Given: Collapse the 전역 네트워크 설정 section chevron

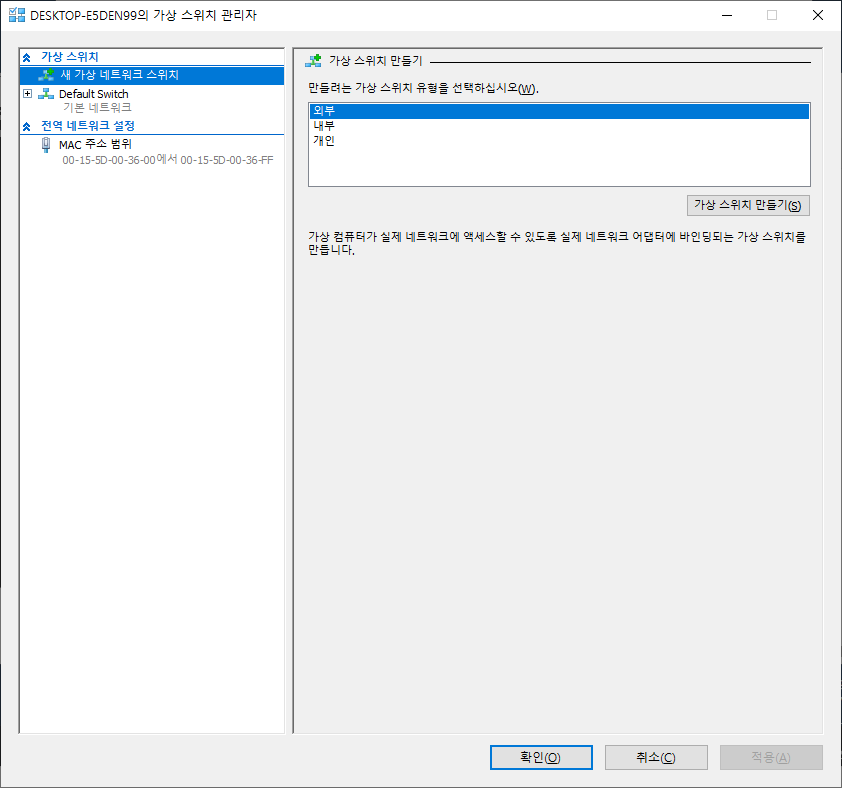Looking at the screenshot, I should 26,126.
